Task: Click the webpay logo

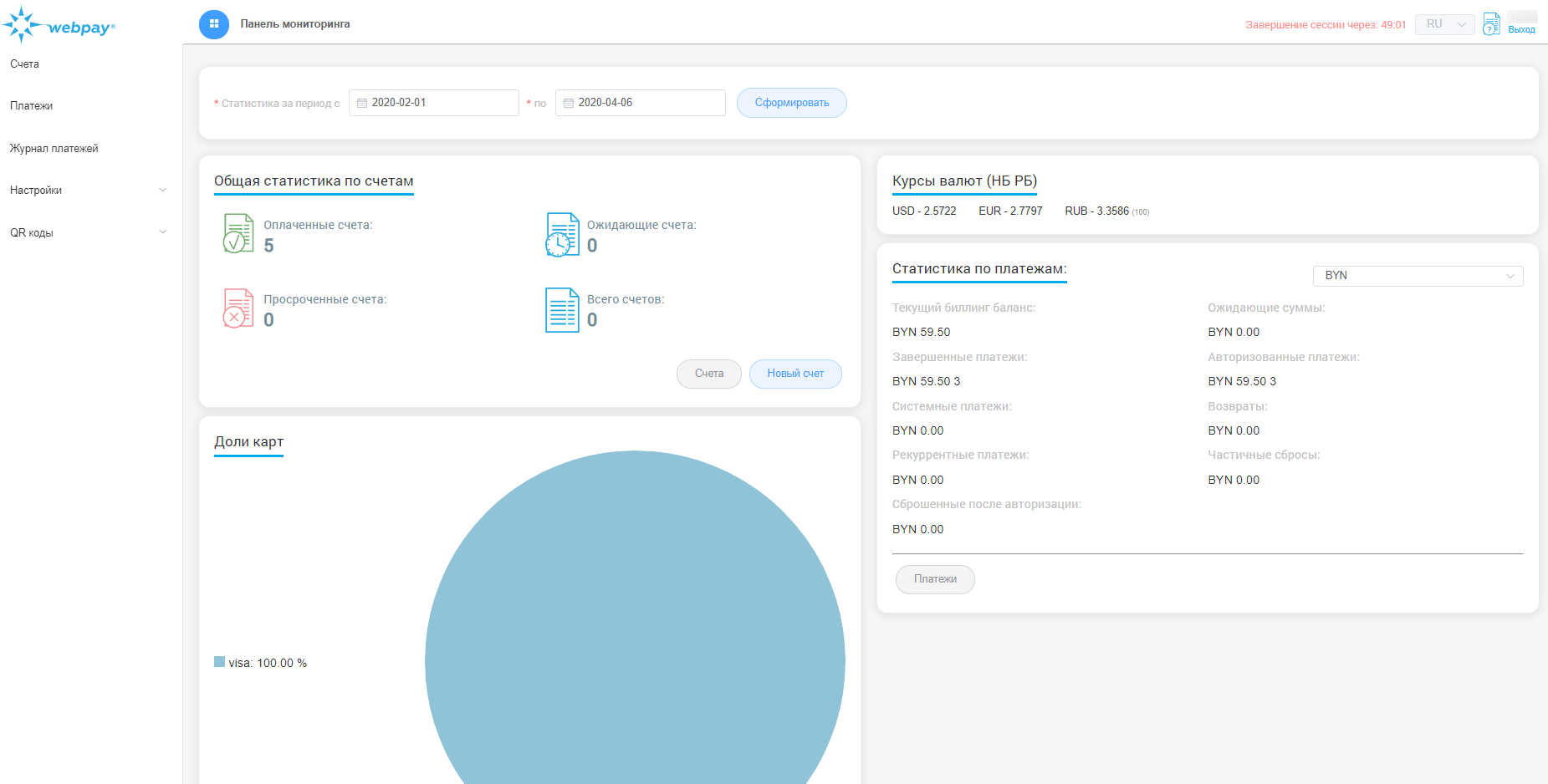Action: pos(59,26)
